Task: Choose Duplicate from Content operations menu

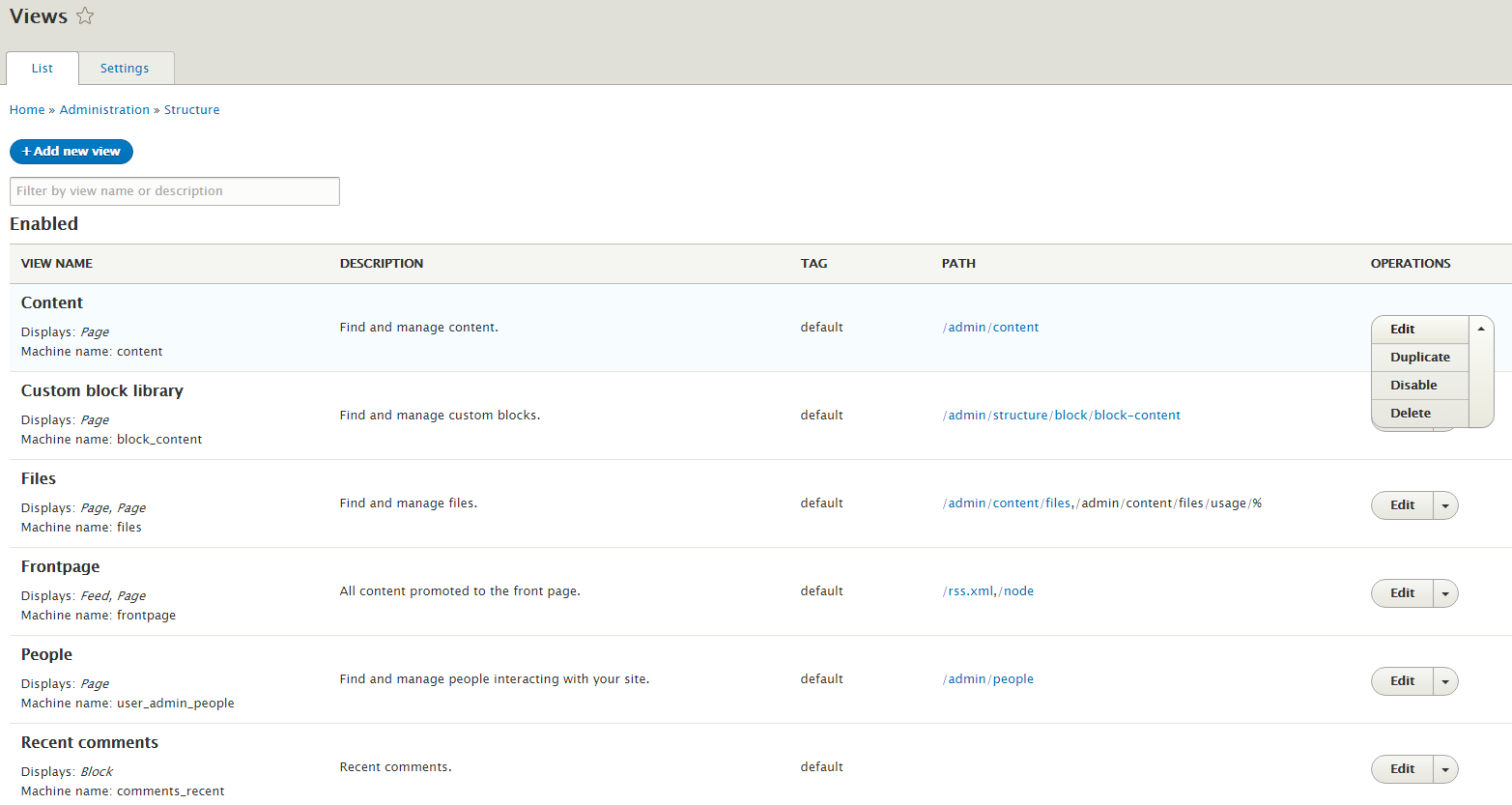Action: tap(1419, 358)
